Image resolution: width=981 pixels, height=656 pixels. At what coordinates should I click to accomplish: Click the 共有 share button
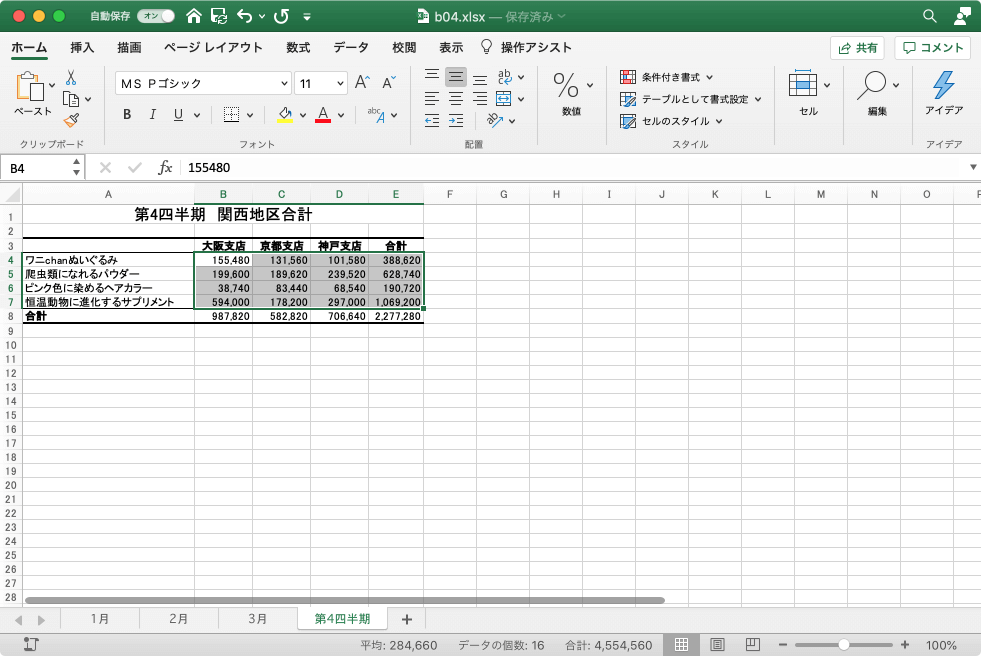coord(858,48)
